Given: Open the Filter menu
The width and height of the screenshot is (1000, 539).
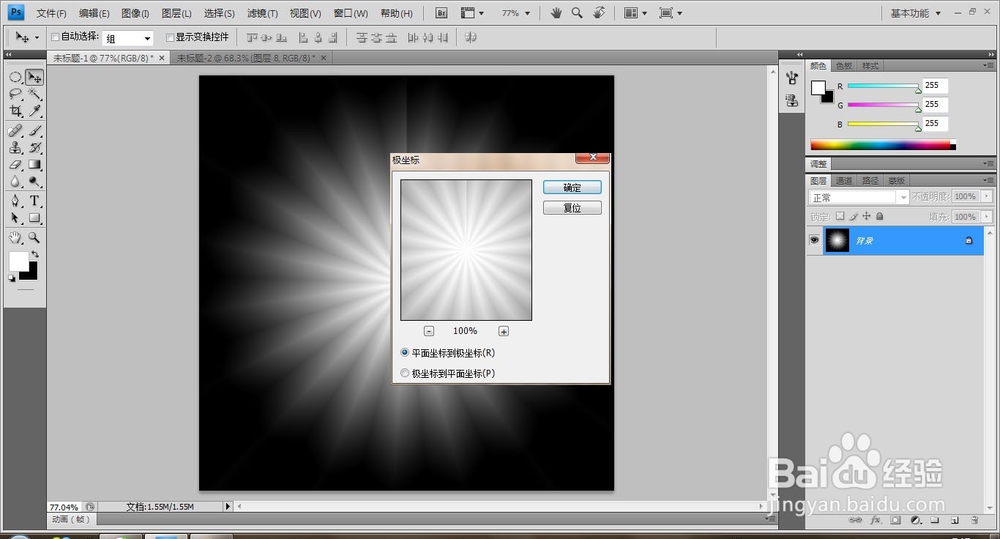Looking at the screenshot, I should (x=262, y=13).
